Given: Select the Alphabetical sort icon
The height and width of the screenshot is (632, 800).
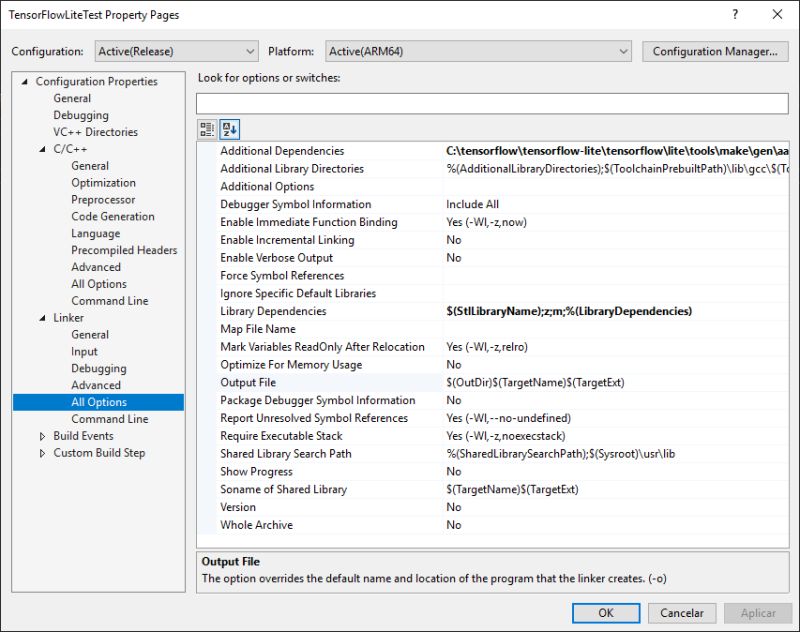Looking at the screenshot, I should pyautogui.click(x=230, y=128).
